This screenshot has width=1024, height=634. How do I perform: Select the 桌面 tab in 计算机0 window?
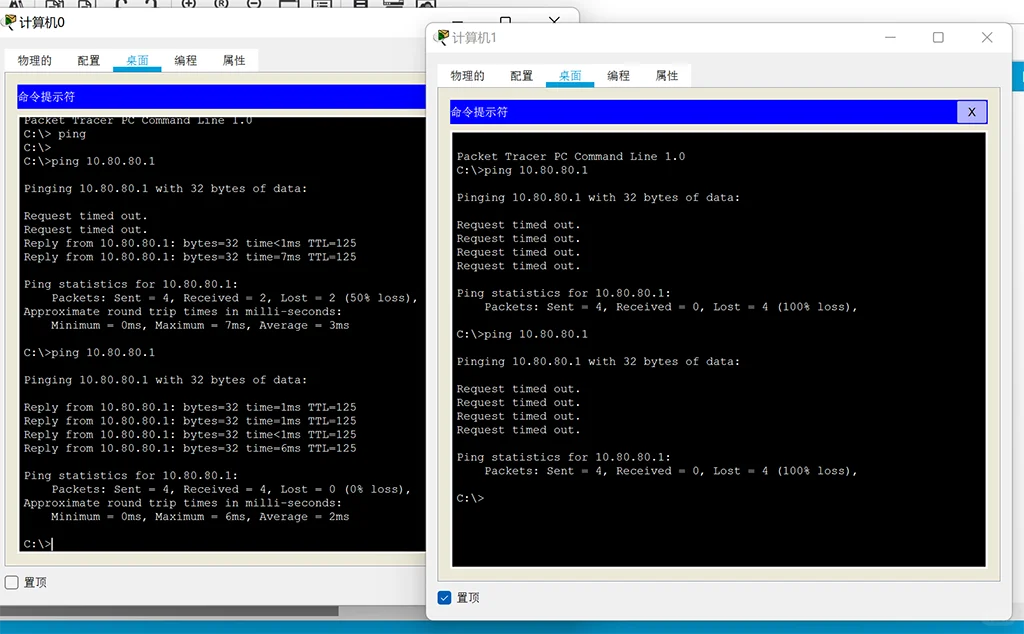137,60
